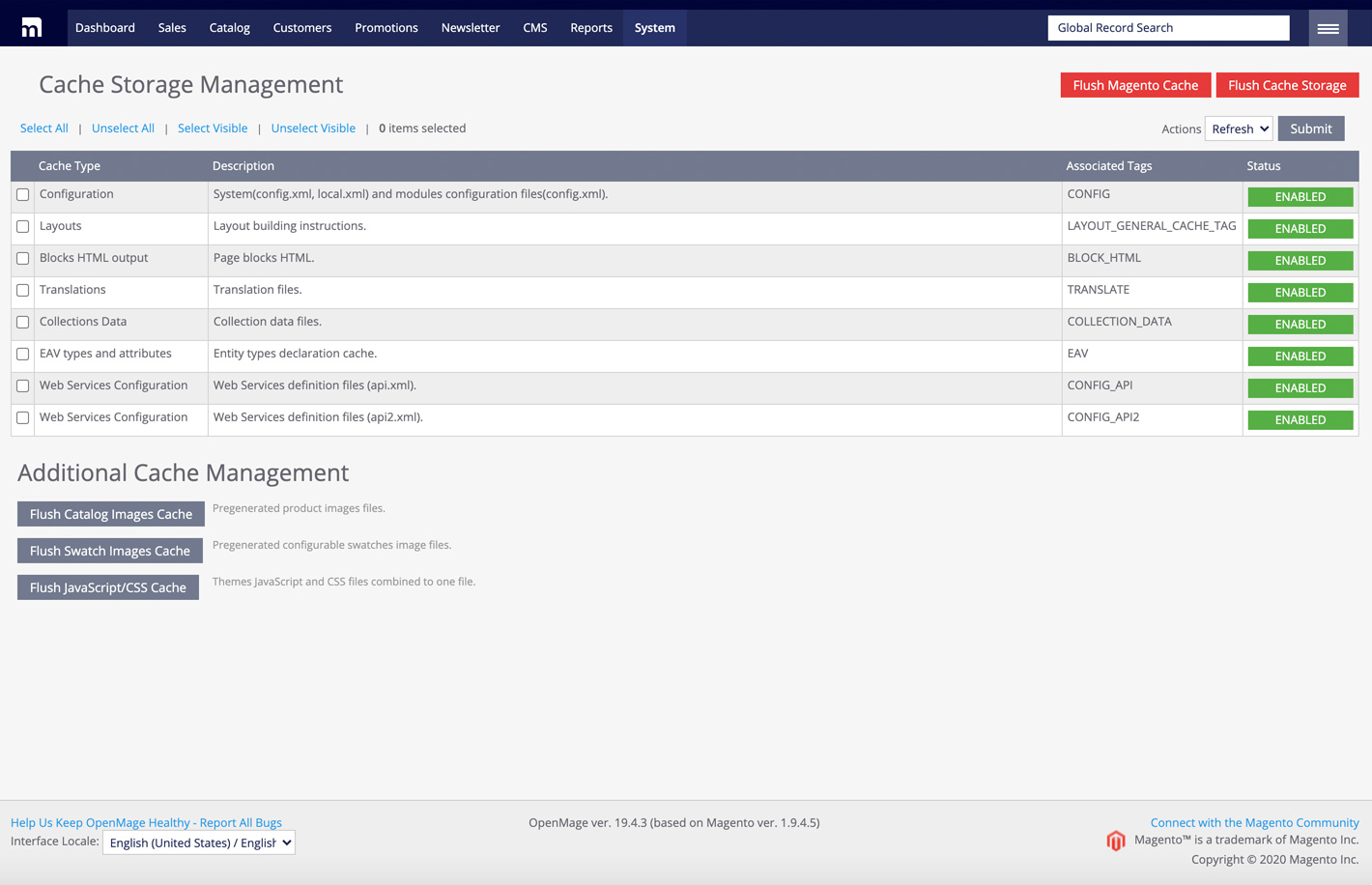Click inside the Global Record Search field
Viewport: 1372px width, 885px height.
point(1168,27)
